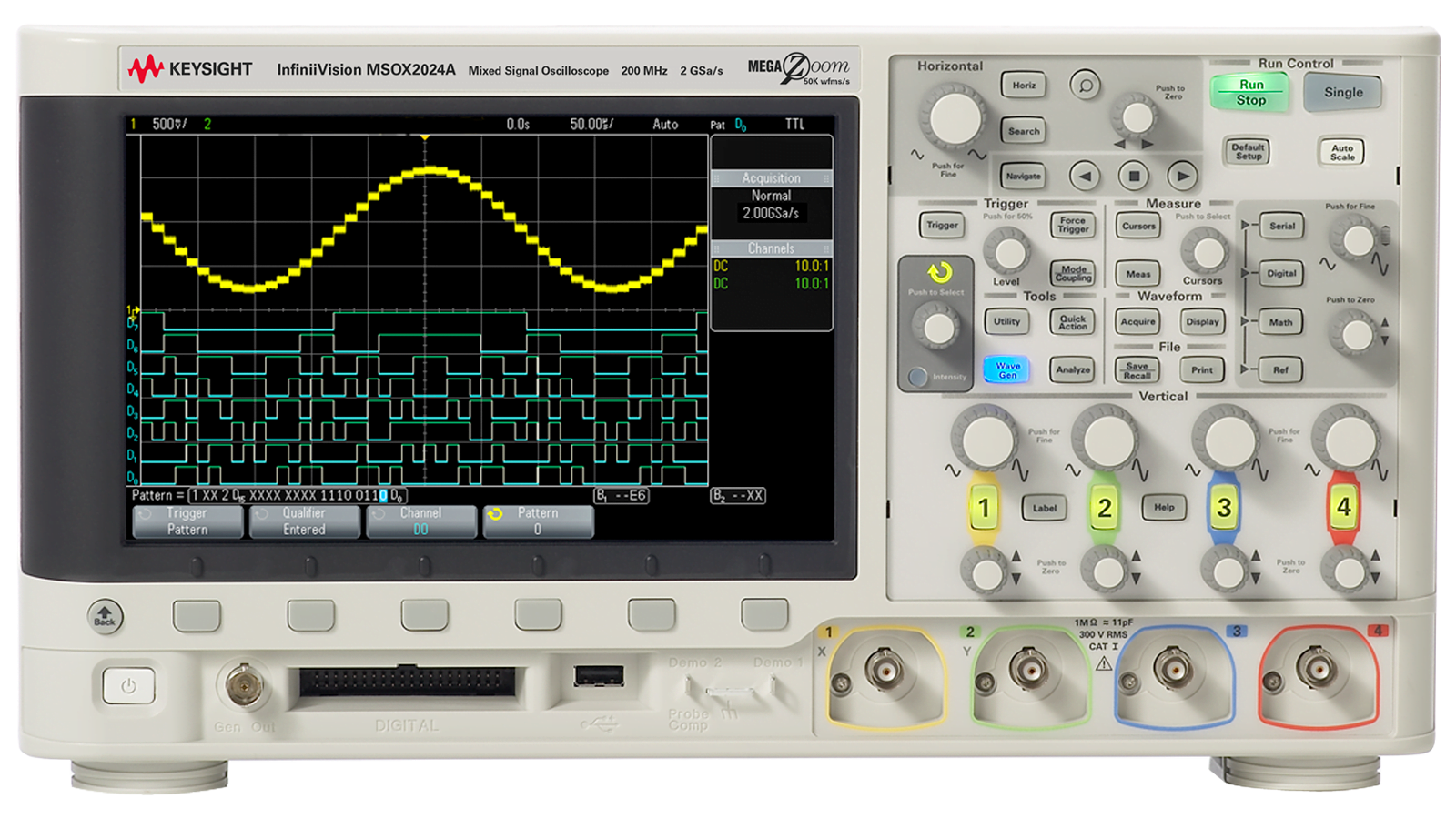Push the horizontal zoom magnifier button
This screenshot has width=1456, height=819.
pos(1085,86)
